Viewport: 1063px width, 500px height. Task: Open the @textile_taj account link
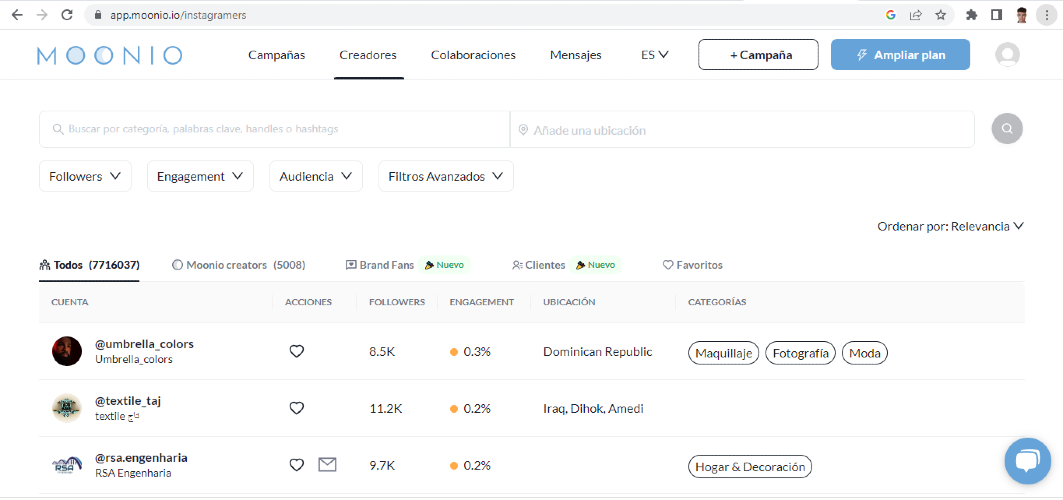pyautogui.click(x=128, y=400)
